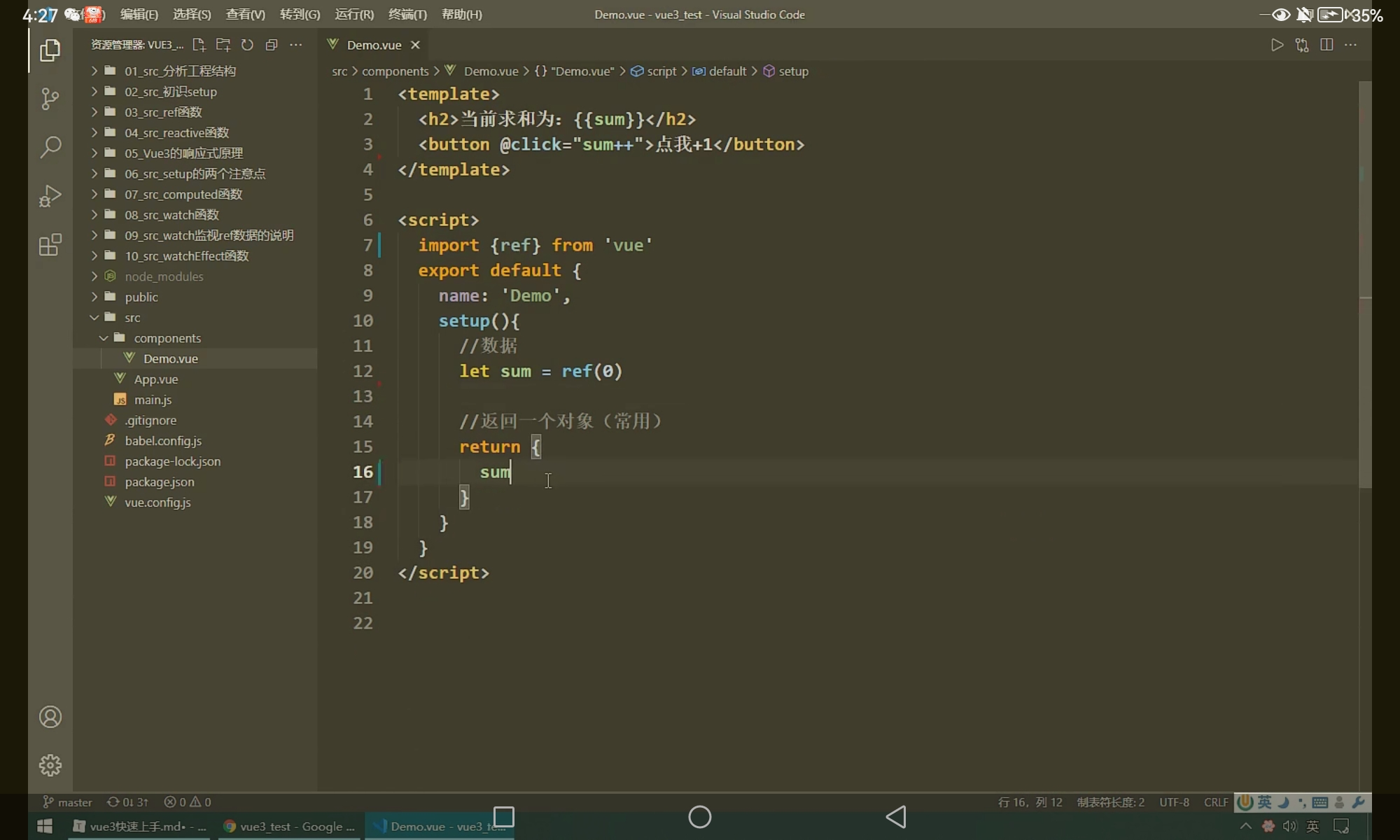Collapse the src folder
Image resolution: width=1400 pixels, height=840 pixels.
pos(132,317)
